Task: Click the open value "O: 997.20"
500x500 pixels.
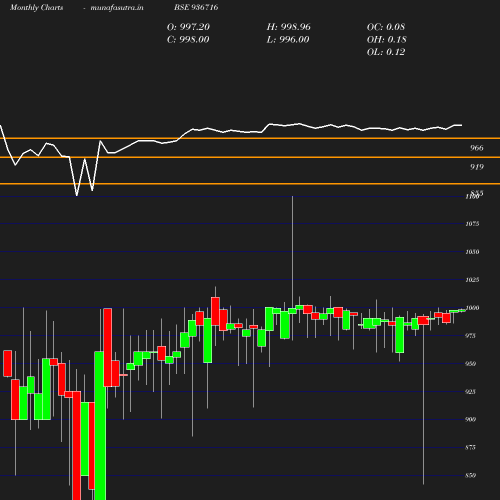Action: coord(188,27)
